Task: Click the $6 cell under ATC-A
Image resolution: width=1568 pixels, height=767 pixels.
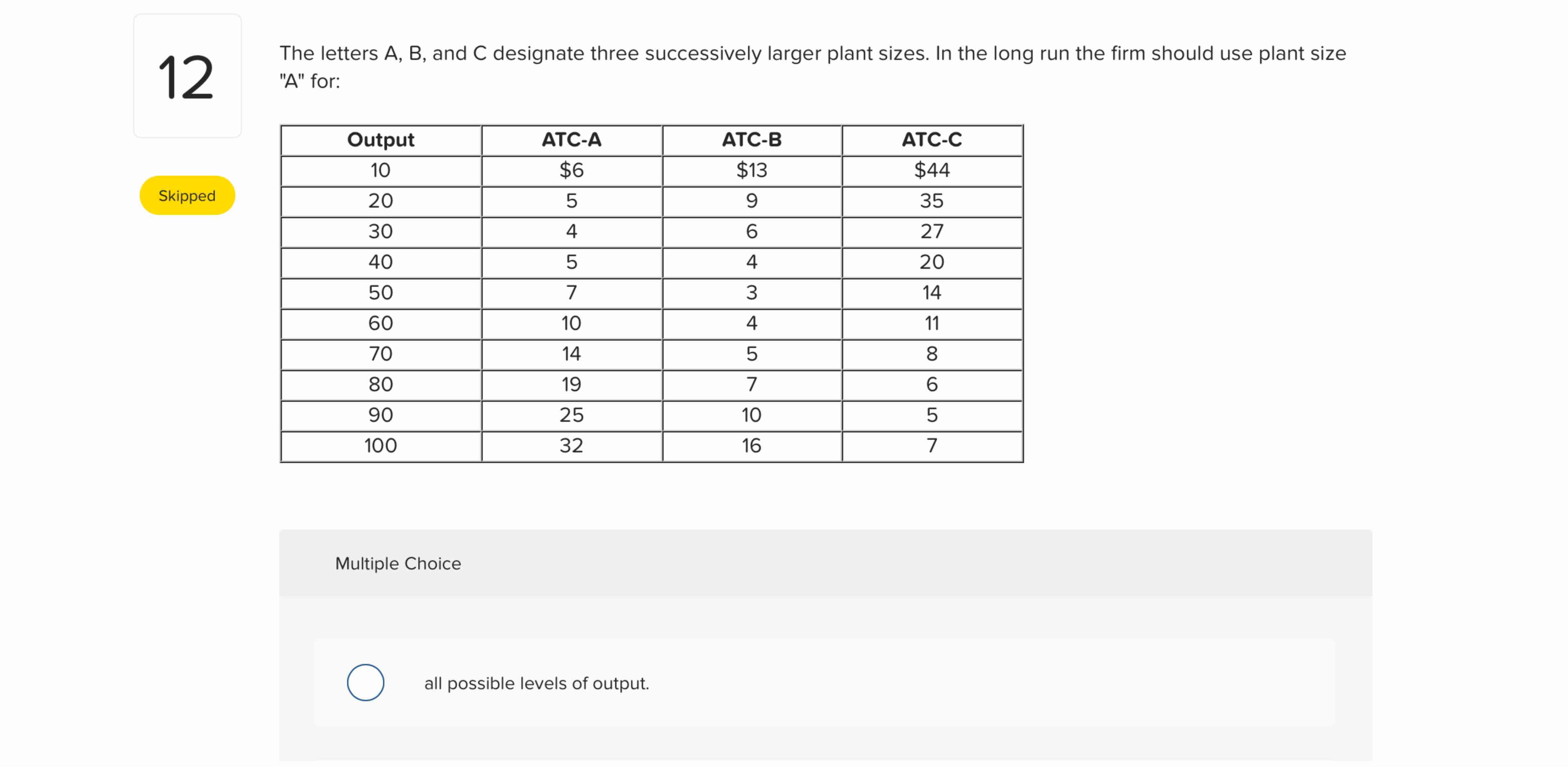Action: pyautogui.click(x=571, y=170)
